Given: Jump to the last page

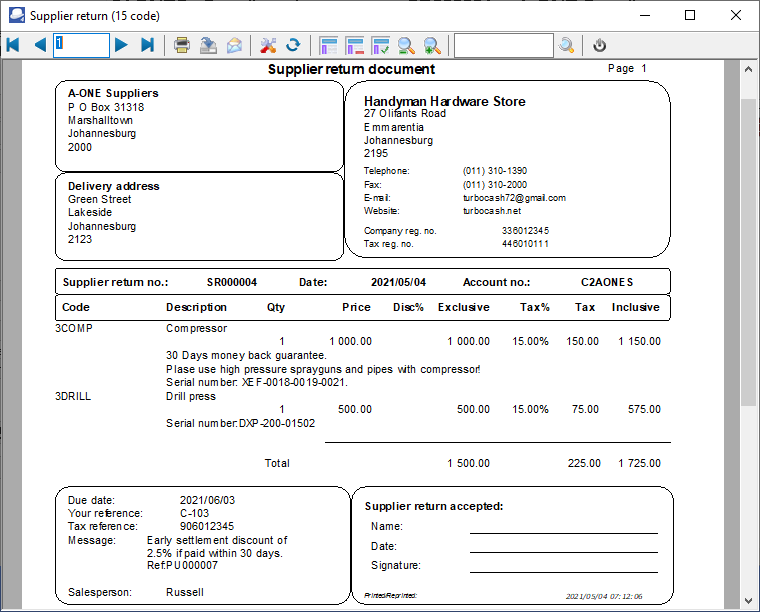Looking at the screenshot, I should click(148, 45).
